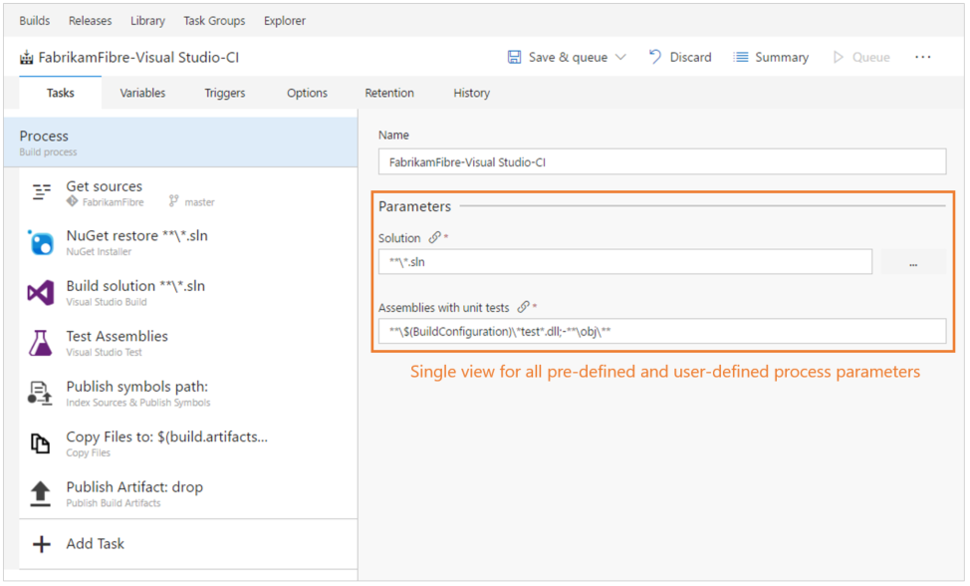Switch to the Variables tab
The width and height of the screenshot is (970, 586).
(x=143, y=93)
